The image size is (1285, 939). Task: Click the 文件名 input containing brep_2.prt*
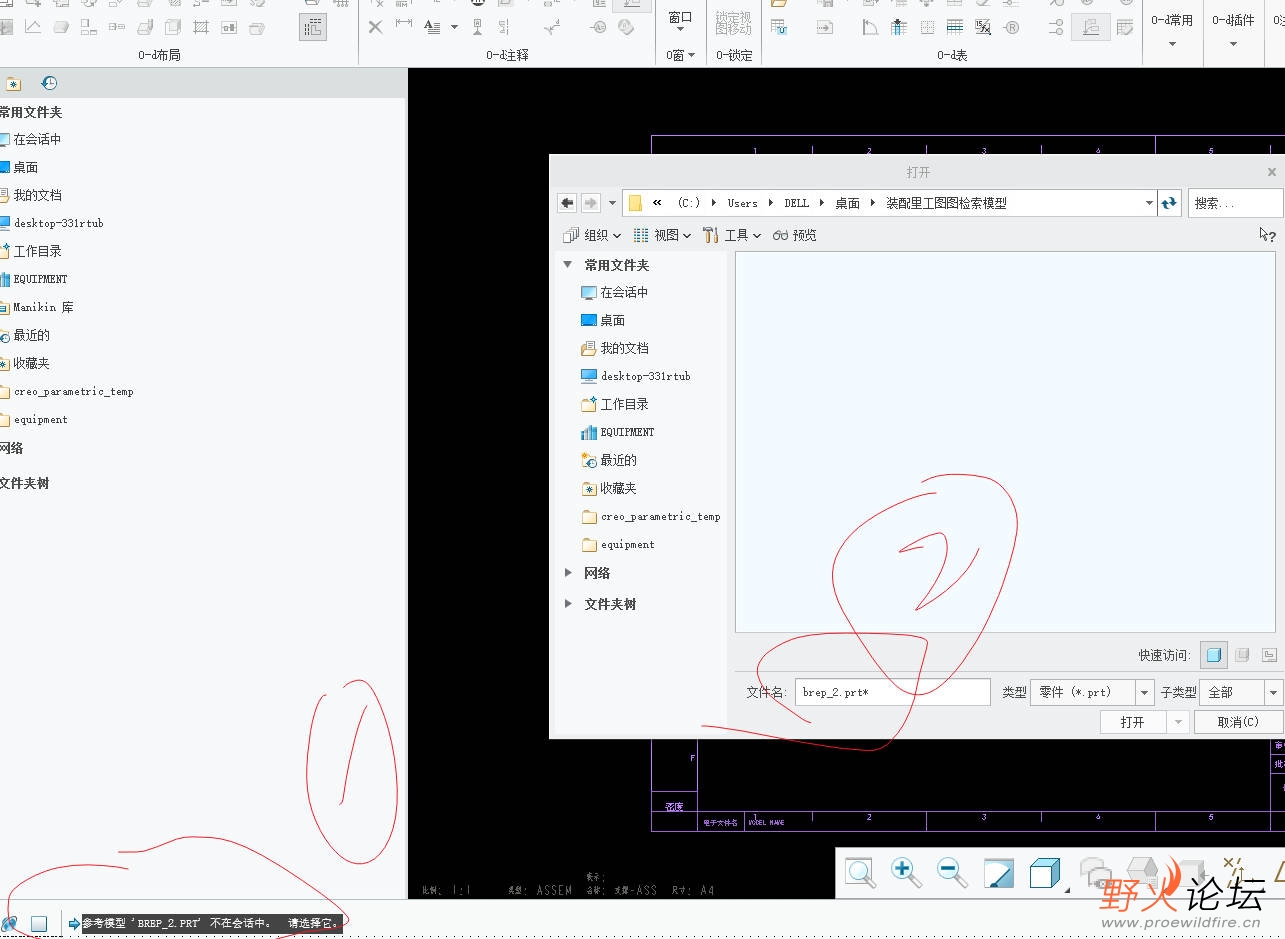coord(890,691)
